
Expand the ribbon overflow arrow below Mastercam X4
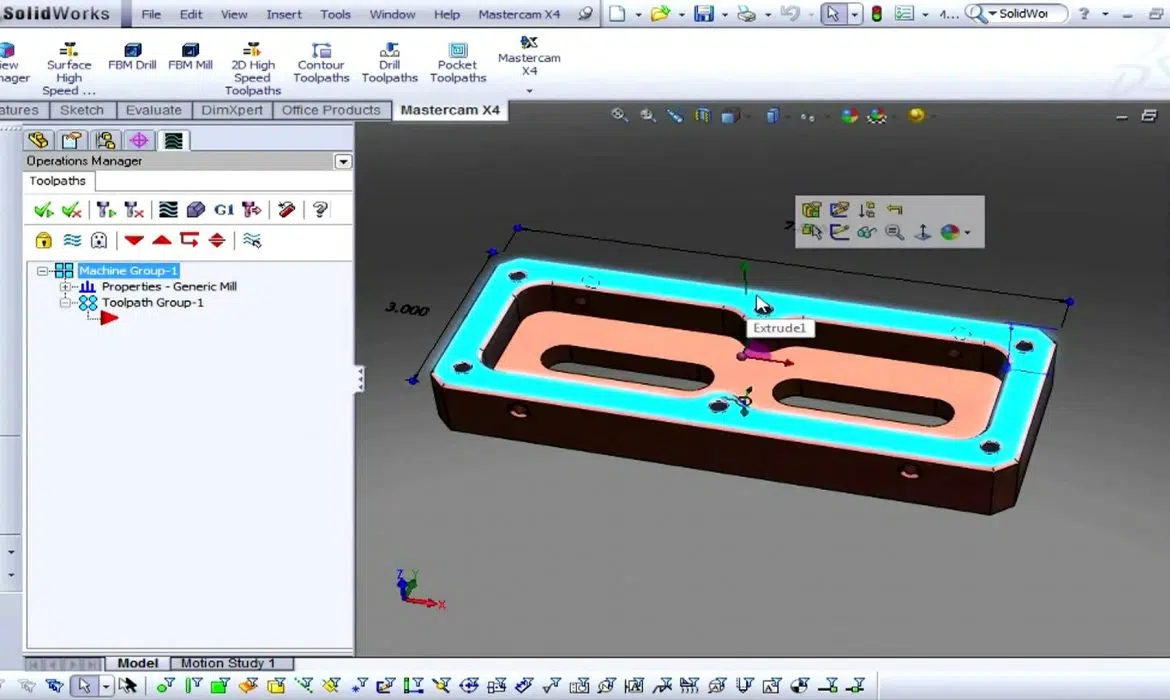tap(530, 91)
